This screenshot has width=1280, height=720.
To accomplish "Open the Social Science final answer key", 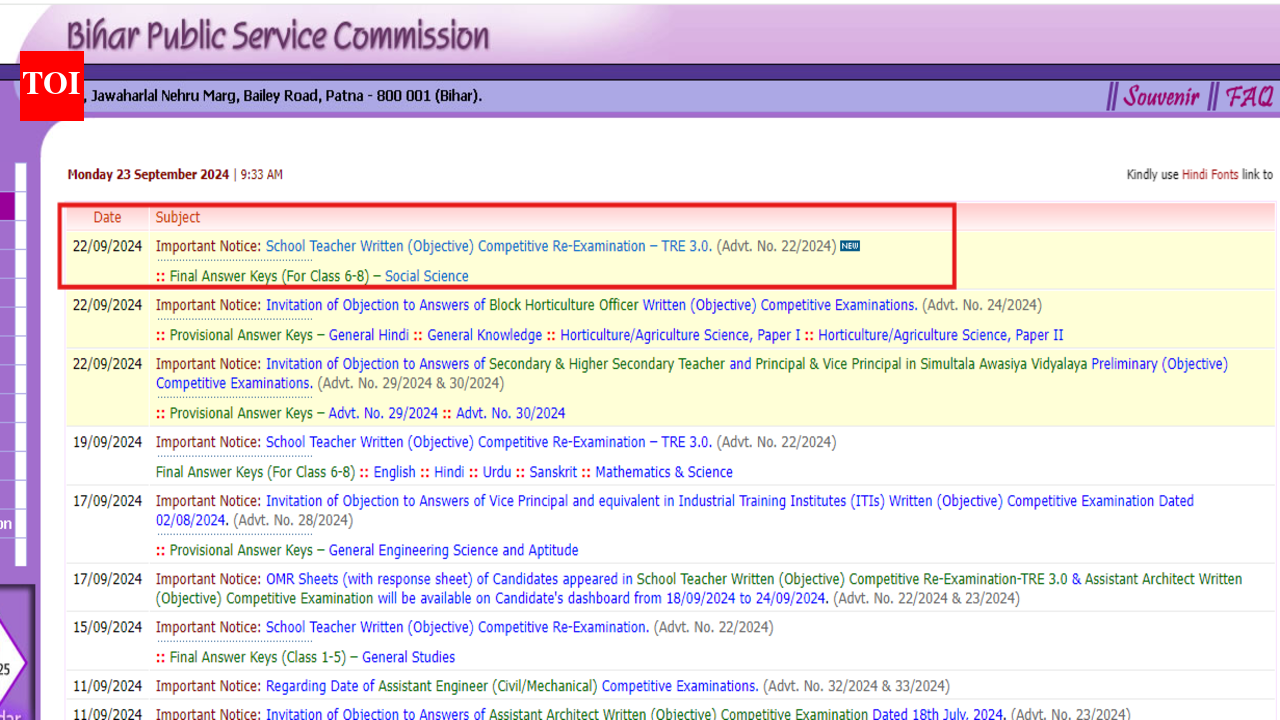I will 426,276.
